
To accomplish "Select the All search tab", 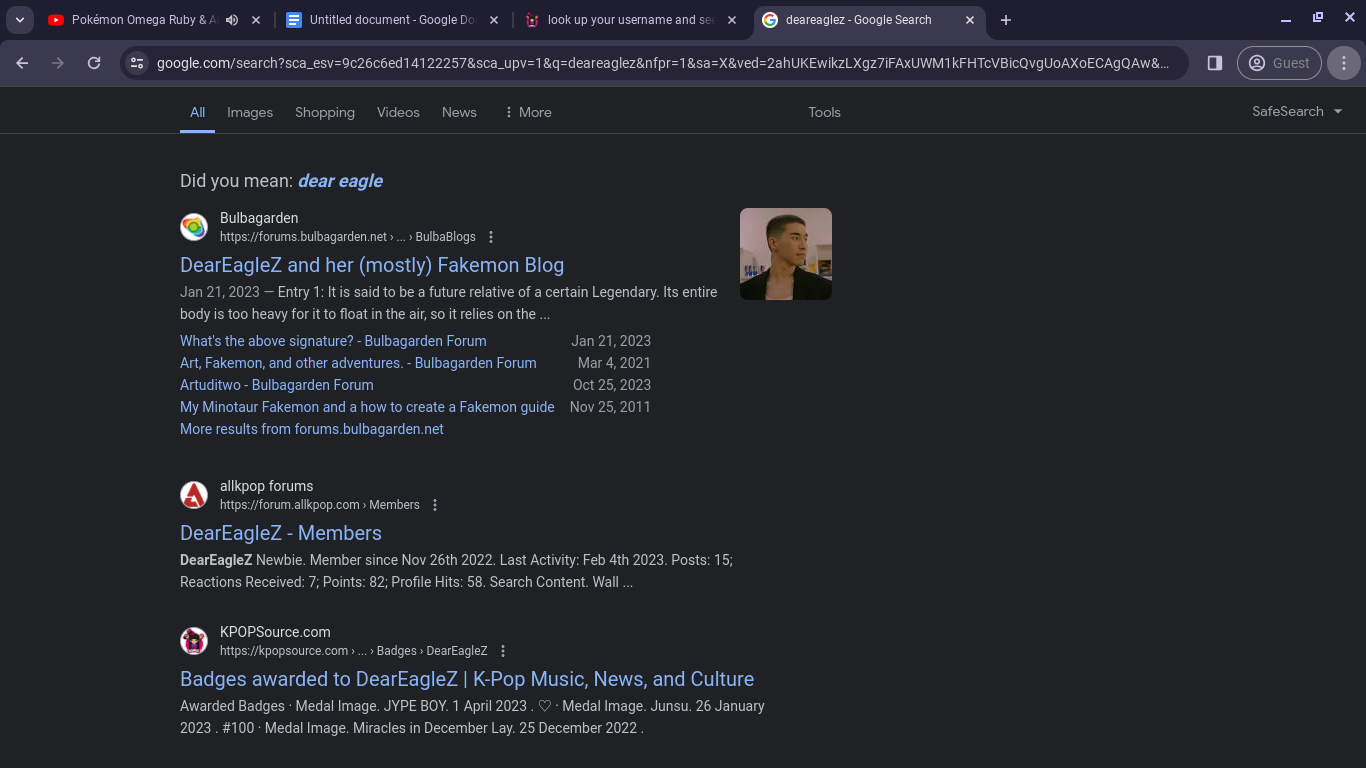I will 198,112.
